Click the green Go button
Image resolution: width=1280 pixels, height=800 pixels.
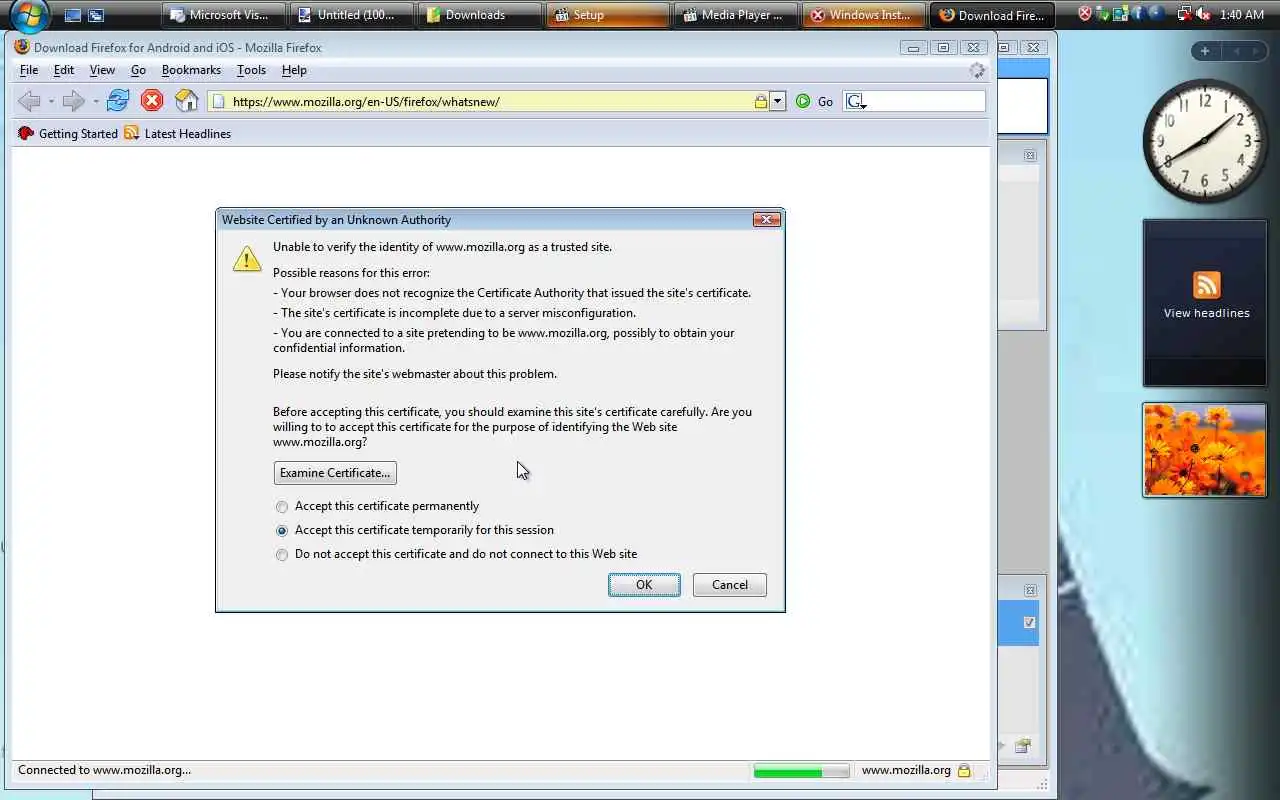coord(815,101)
